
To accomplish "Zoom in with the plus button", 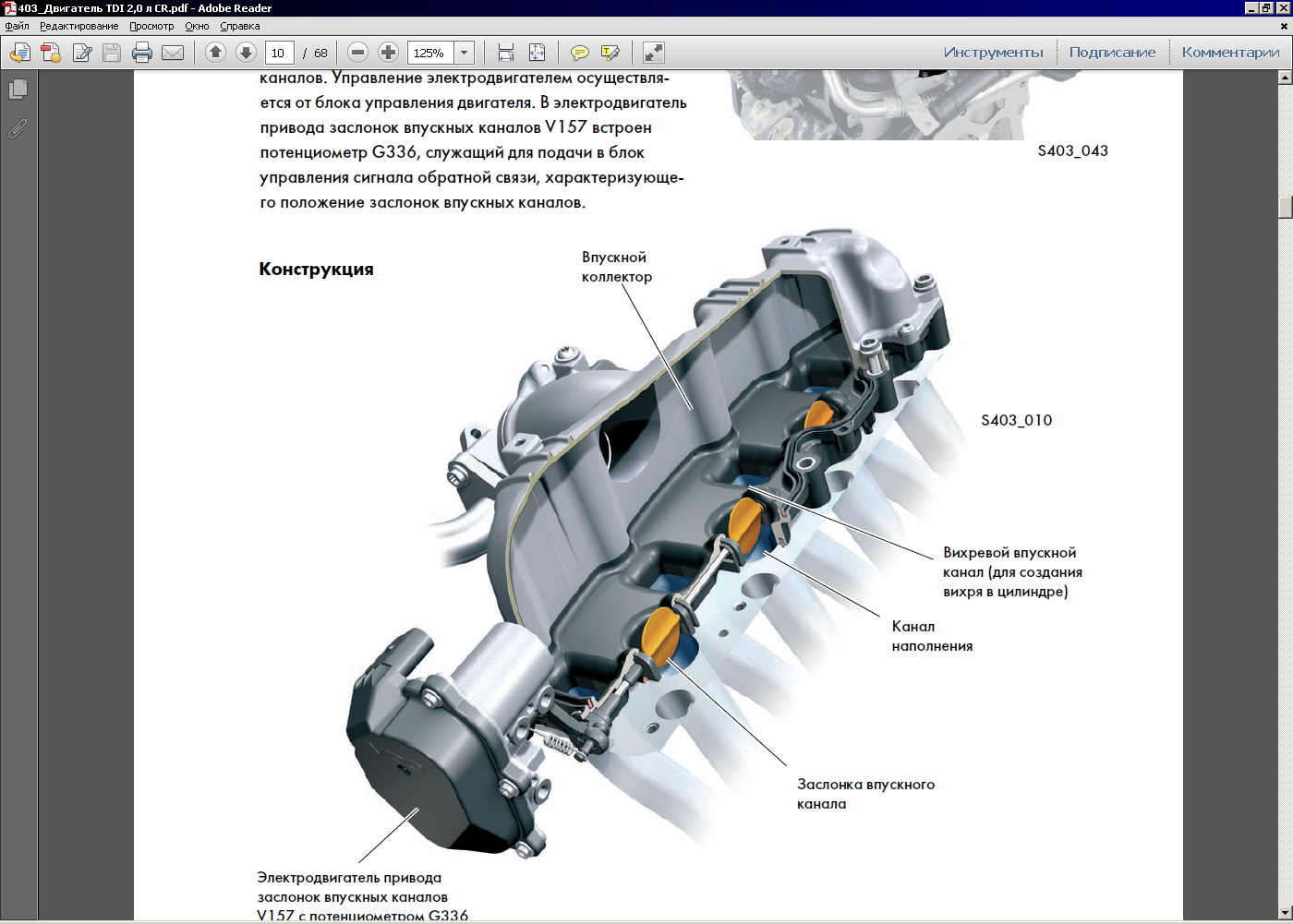I will [x=389, y=53].
